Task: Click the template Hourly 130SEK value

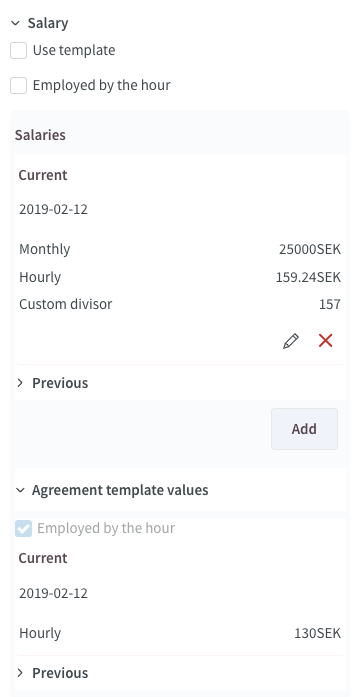Action: pyautogui.click(x=317, y=633)
